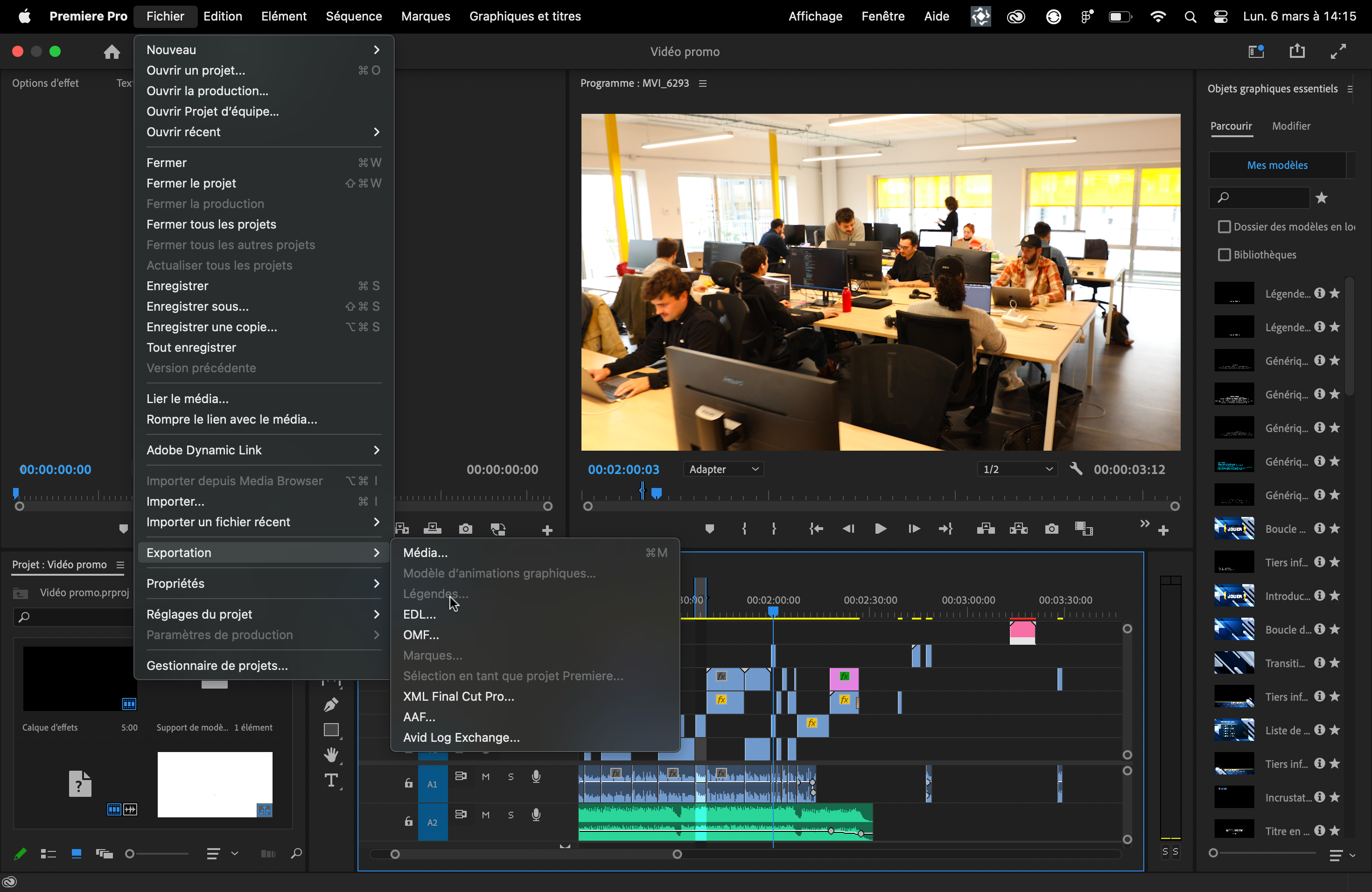The image size is (1372, 892).
Task: Click the Mes modèles button
Action: coord(1277,165)
